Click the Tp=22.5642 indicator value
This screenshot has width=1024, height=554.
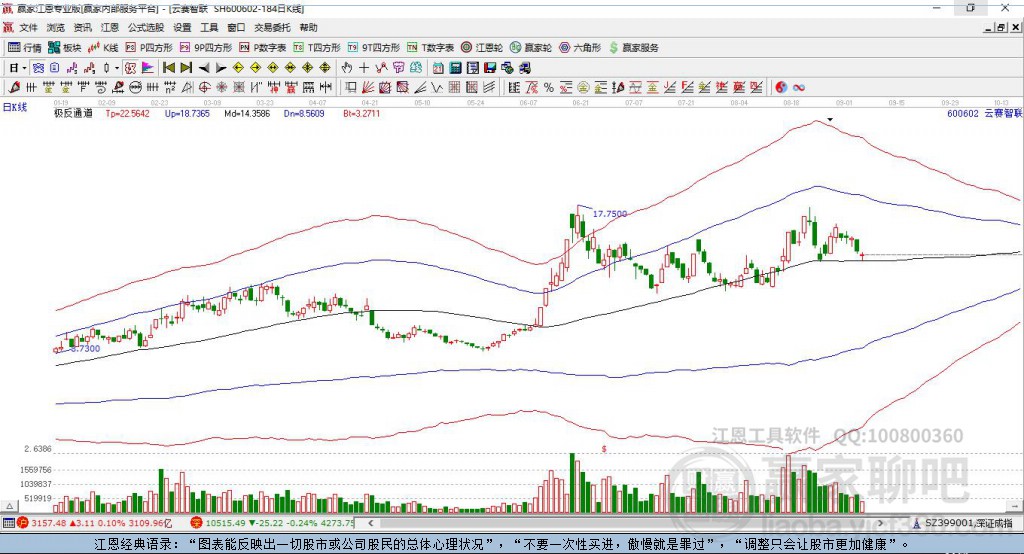pyautogui.click(x=127, y=113)
